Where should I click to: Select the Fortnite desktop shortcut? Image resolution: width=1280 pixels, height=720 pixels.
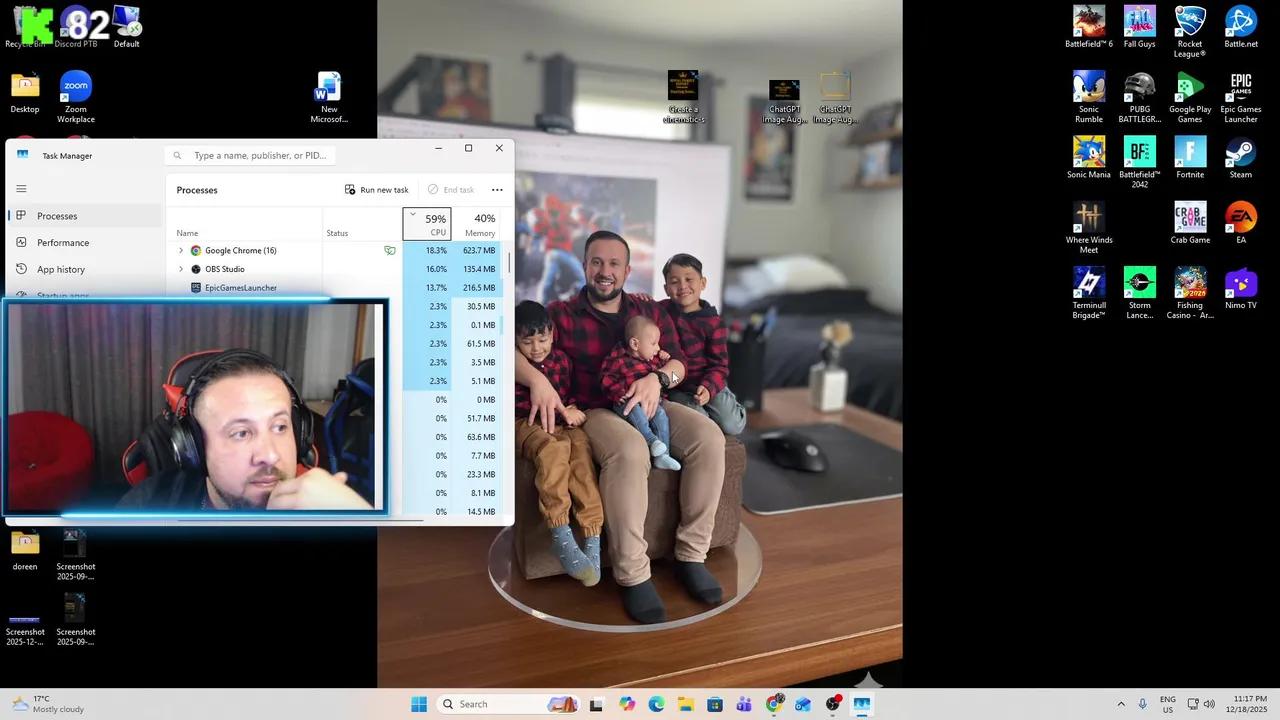[x=1190, y=157]
